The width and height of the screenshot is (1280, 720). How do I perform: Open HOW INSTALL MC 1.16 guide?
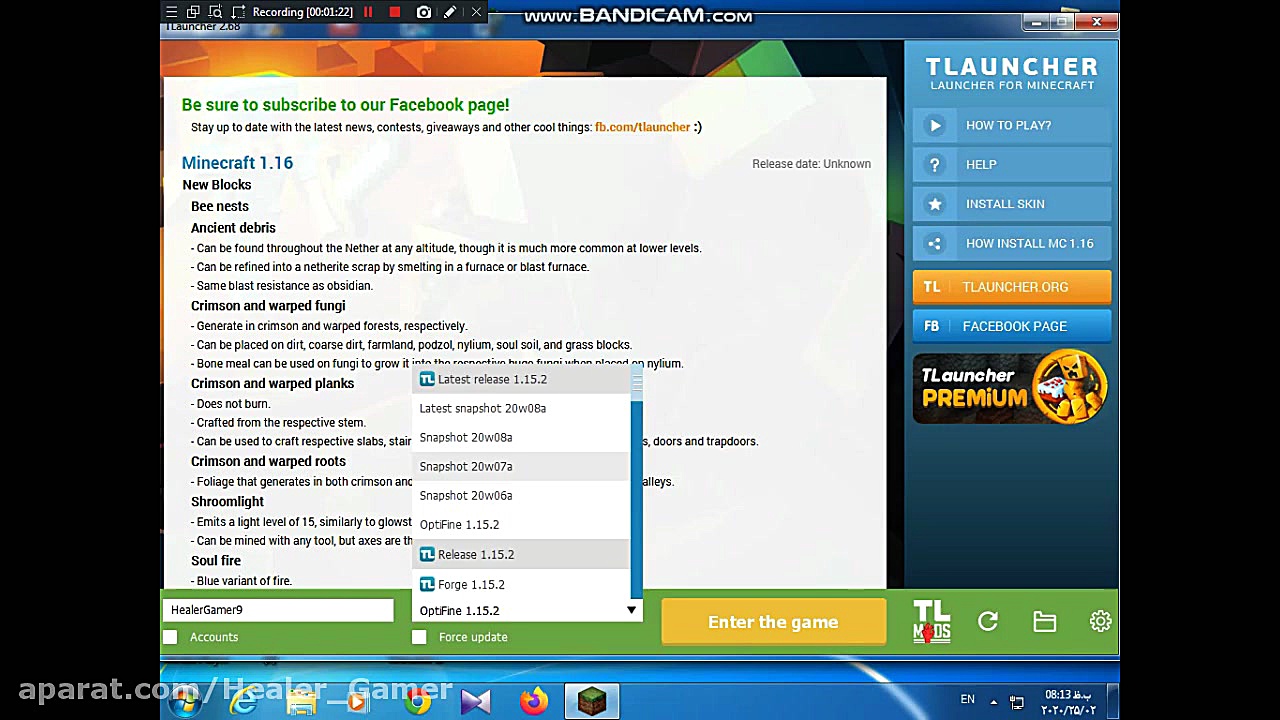pyautogui.click(x=1012, y=243)
